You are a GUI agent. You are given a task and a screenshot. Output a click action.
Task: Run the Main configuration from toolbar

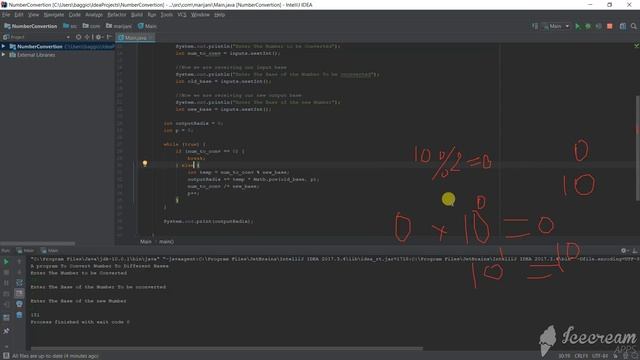[578, 26]
